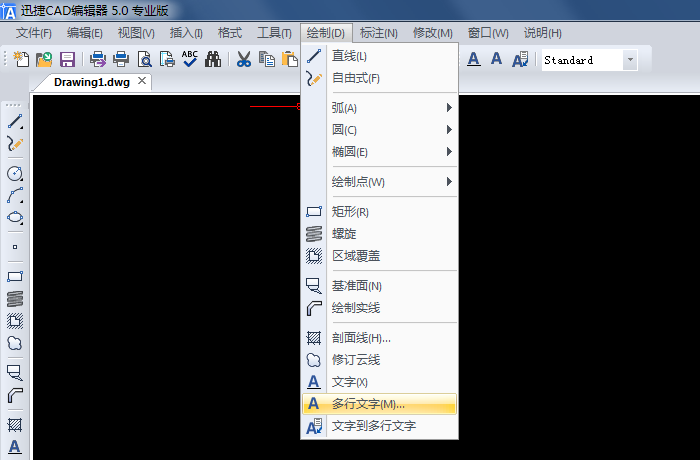
Task: Close the Drawing1.dwg tab
Action: [142, 81]
